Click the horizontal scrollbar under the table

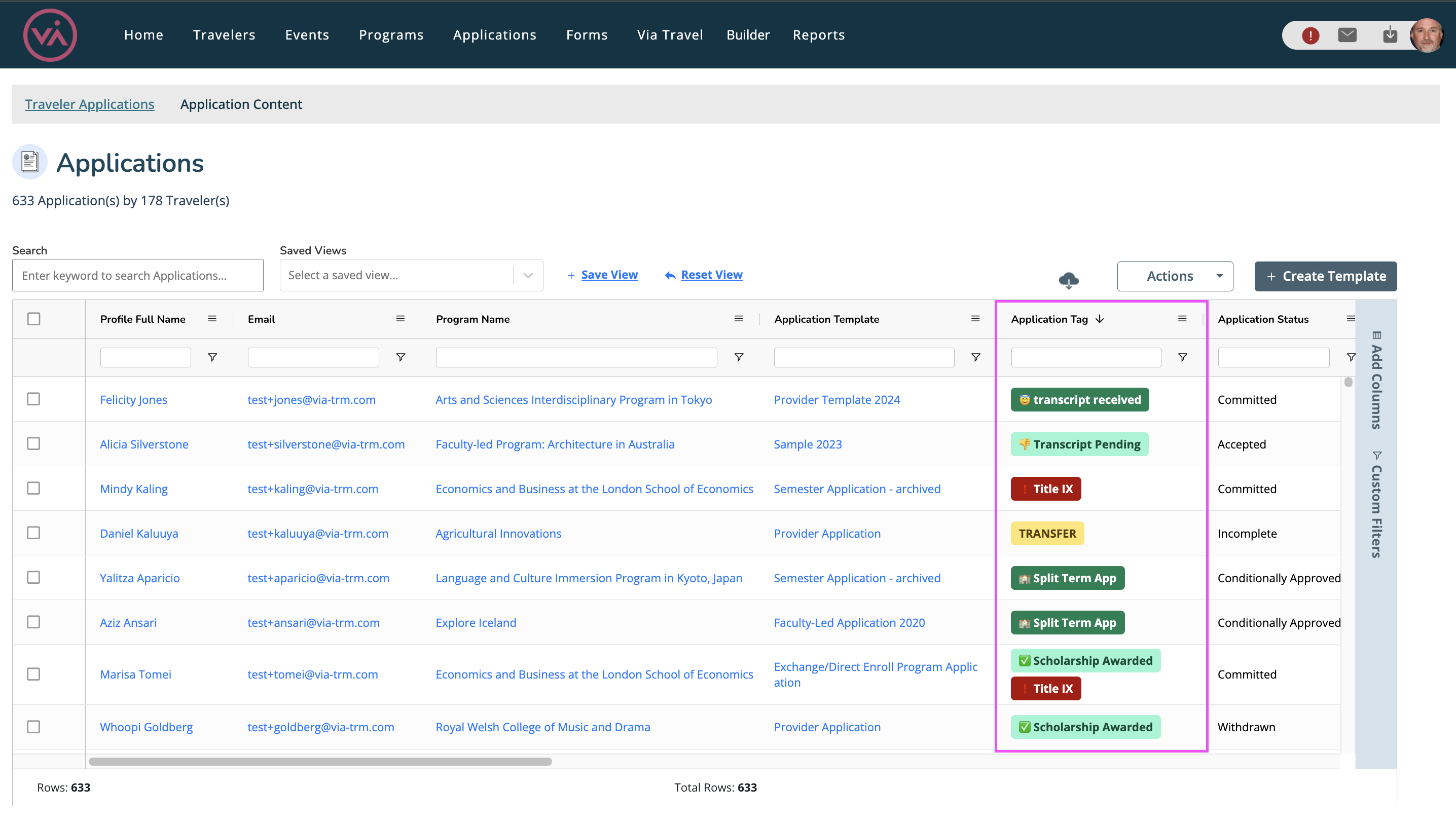320,762
